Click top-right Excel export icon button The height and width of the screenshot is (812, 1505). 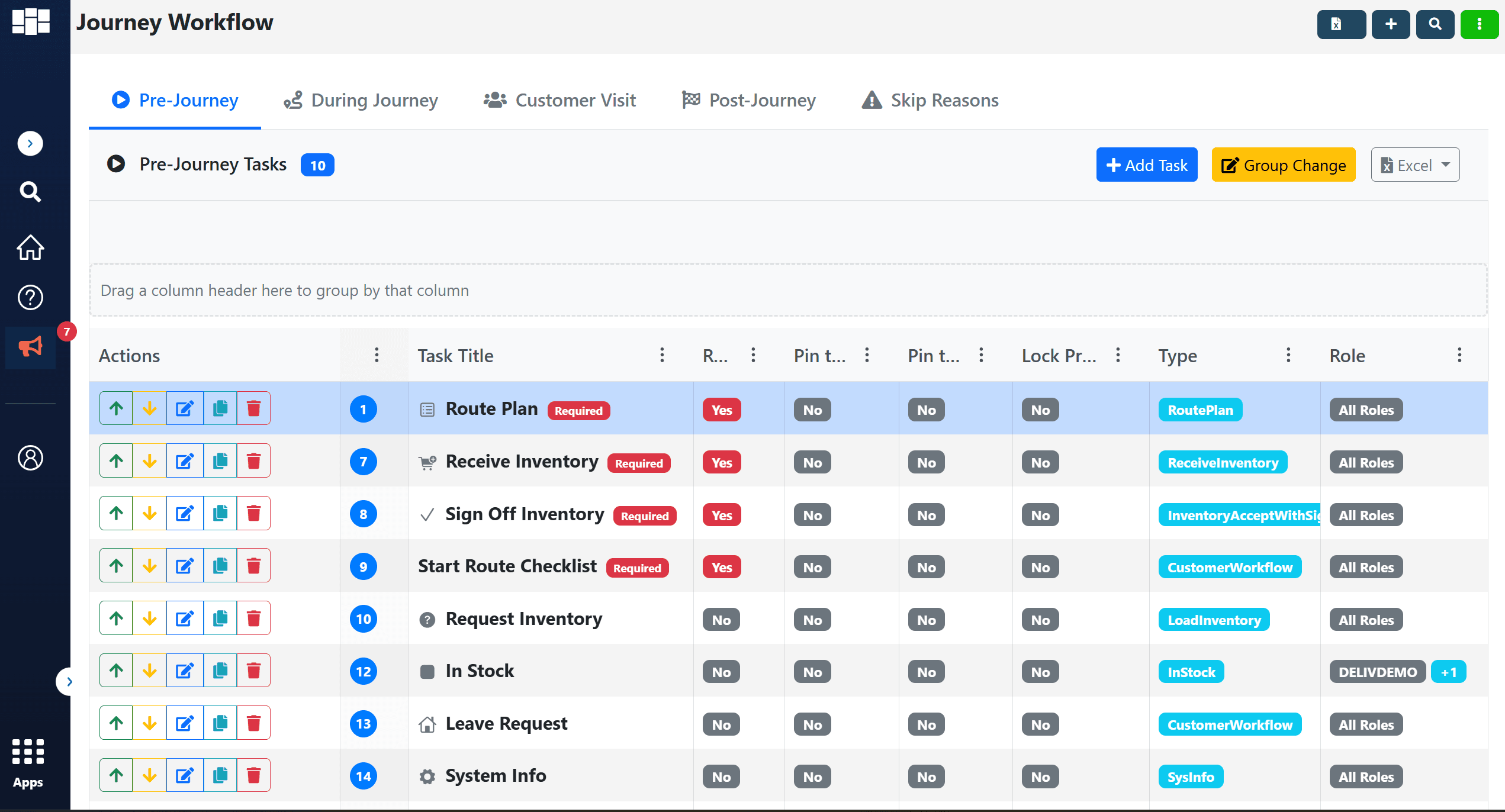coord(1341,24)
